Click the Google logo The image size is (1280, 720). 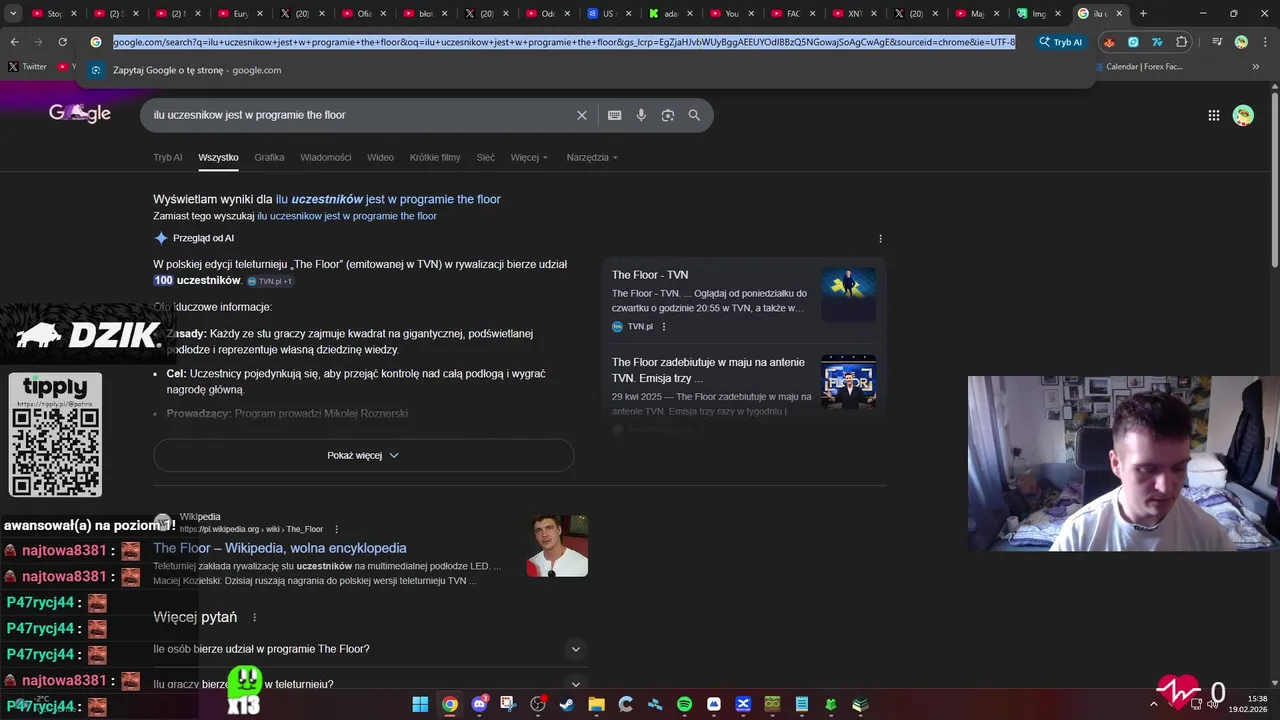point(80,113)
